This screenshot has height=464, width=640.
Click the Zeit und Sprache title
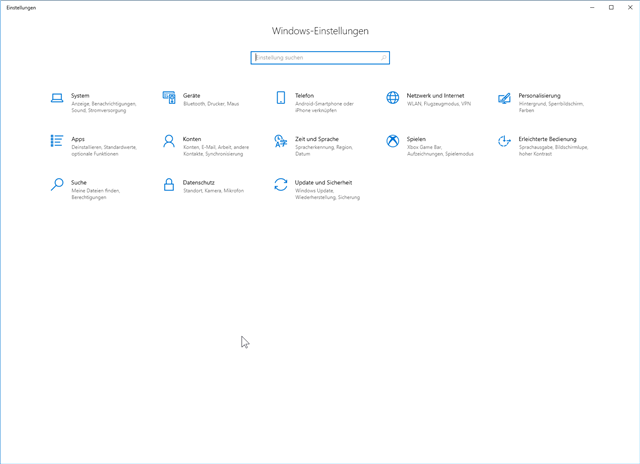coord(317,139)
